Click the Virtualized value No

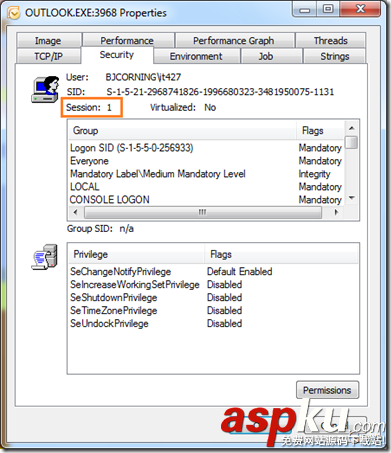tap(210, 107)
